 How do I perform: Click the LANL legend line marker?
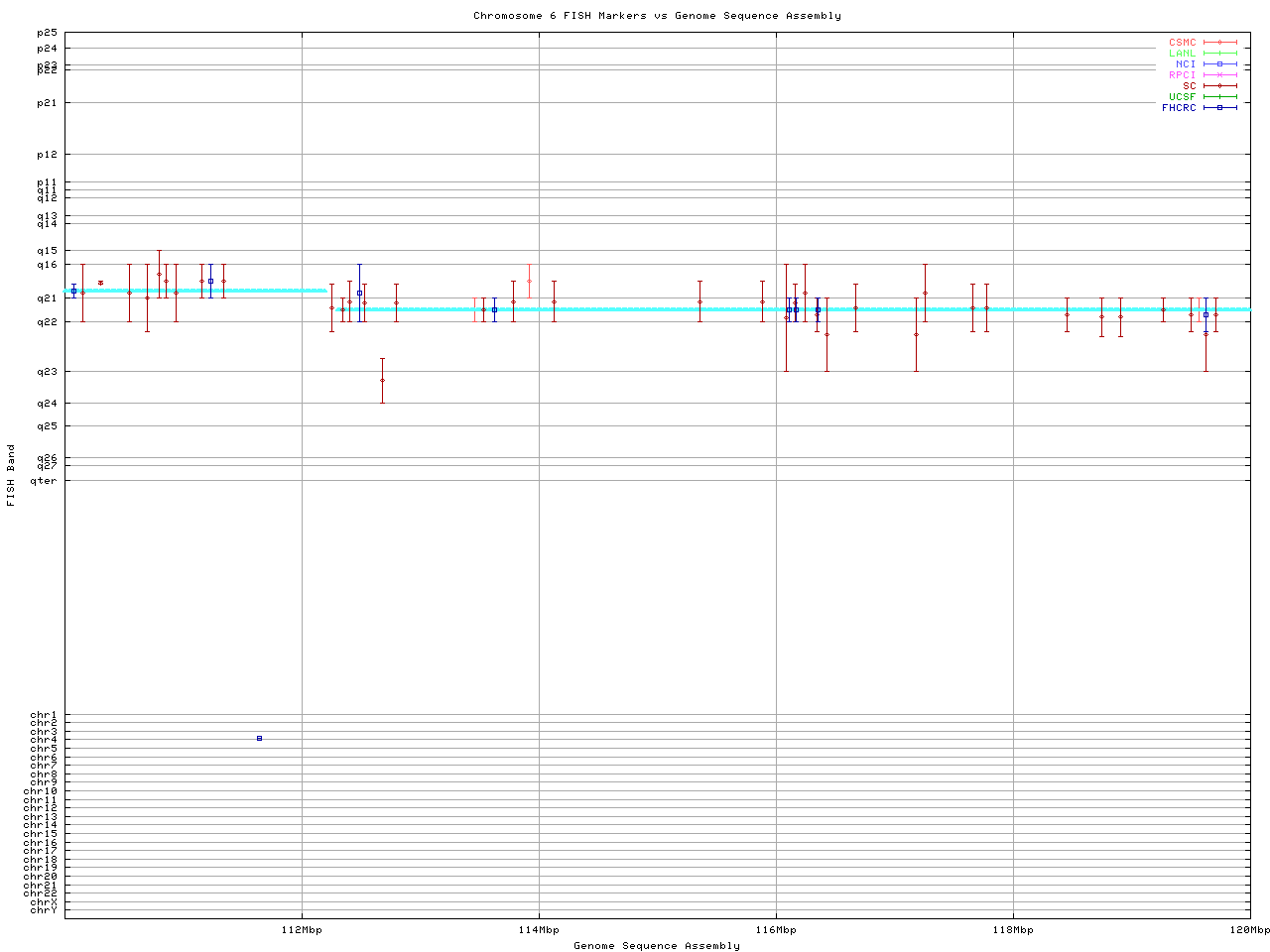1219,54
